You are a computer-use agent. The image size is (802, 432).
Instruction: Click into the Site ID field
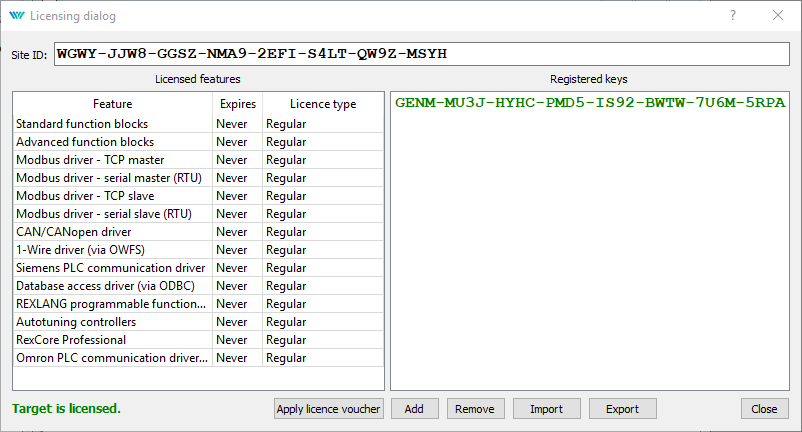pyautogui.click(x=422, y=54)
